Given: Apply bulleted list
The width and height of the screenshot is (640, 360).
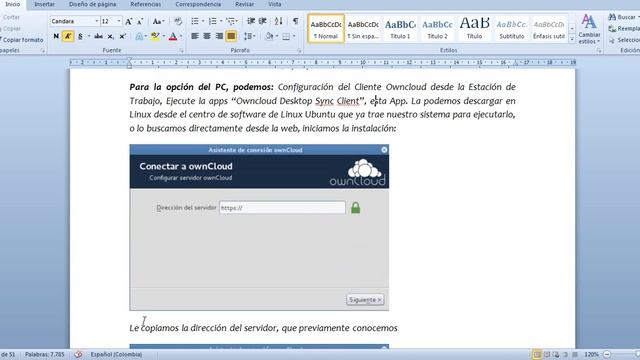Looking at the screenshot, I should coord(195,21).
